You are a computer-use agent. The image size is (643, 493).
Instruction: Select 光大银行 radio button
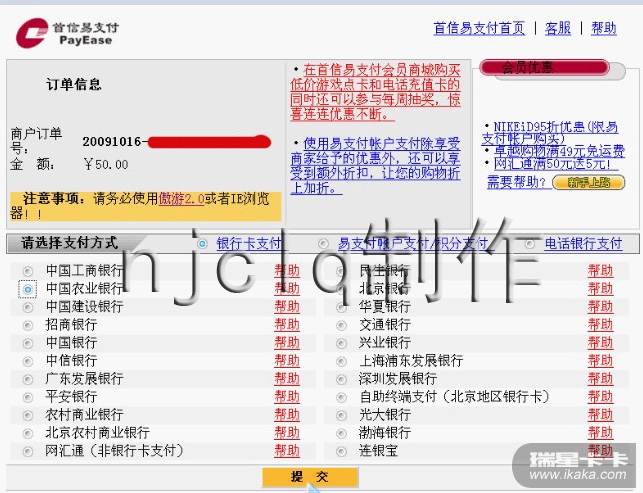tap(341, 415)
